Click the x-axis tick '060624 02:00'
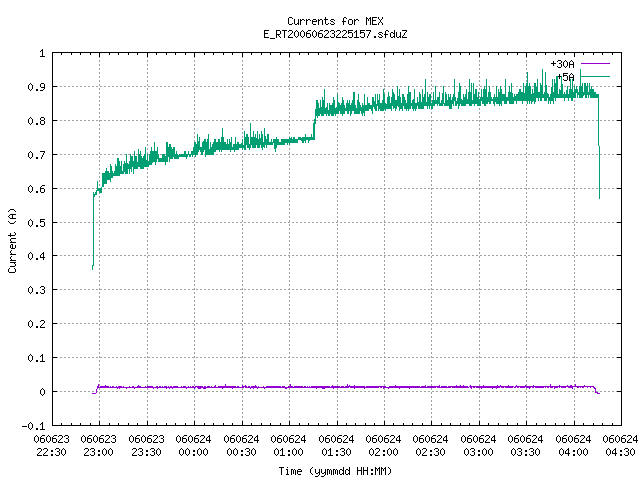Viewport: 640px width, 480px height. coord(384,446)
